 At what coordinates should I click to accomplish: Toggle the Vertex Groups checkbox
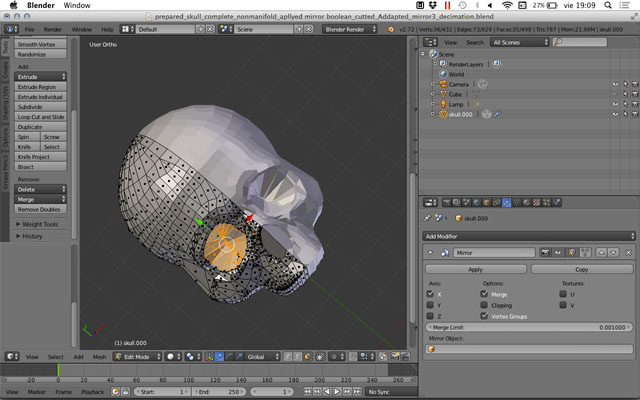tap(484, 316)
